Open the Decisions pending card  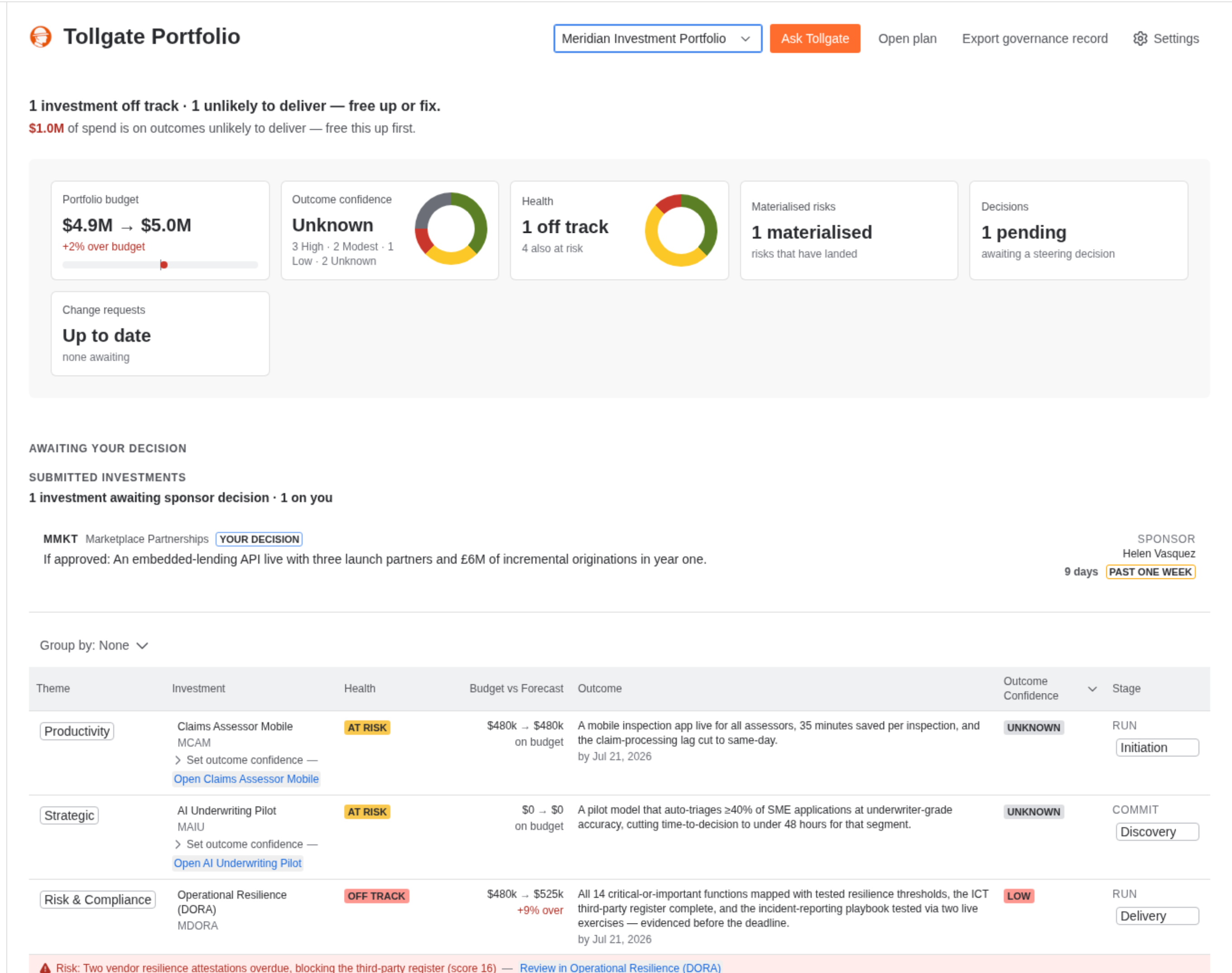(x=1079, y=230)
